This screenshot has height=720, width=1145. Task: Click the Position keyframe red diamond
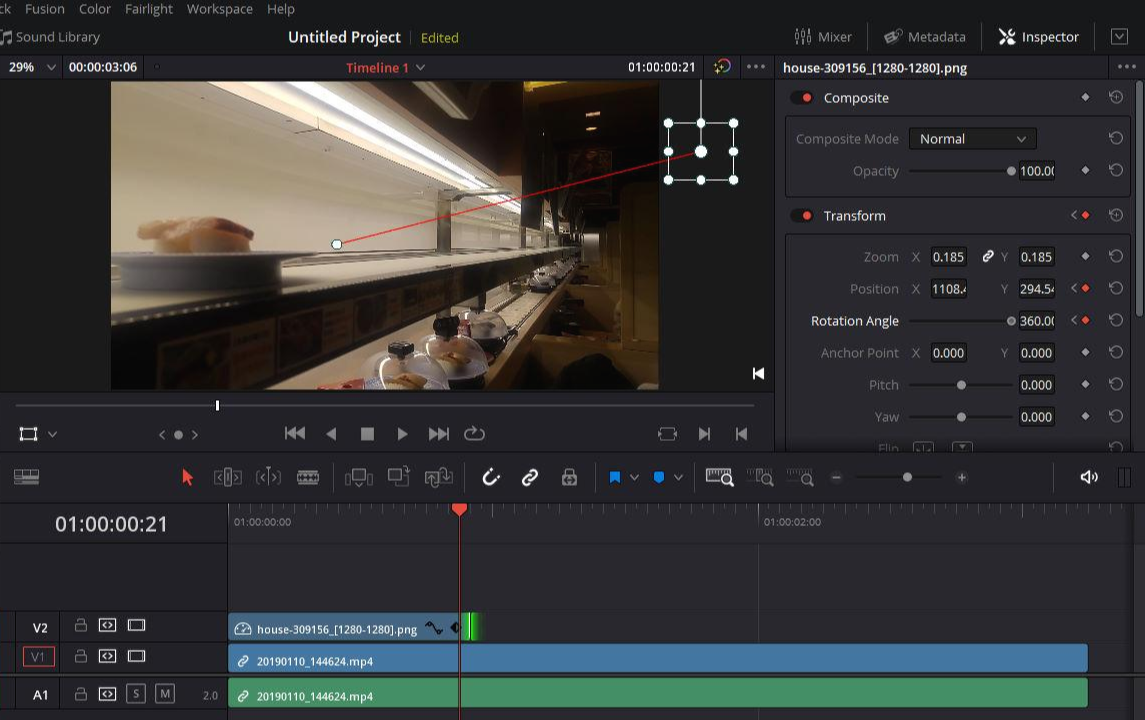point(1086,288)
